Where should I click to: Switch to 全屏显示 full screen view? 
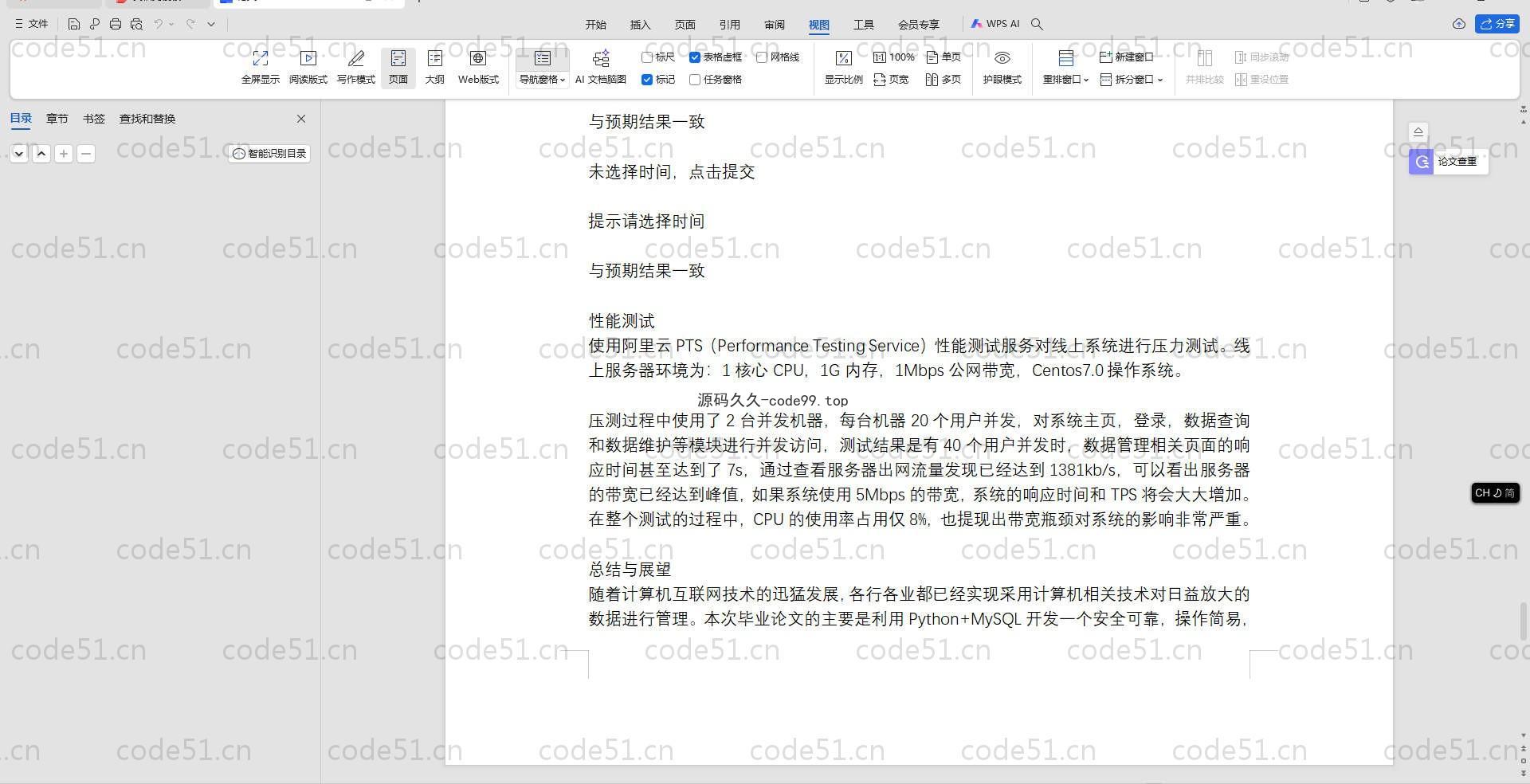[x=260, y=68]
